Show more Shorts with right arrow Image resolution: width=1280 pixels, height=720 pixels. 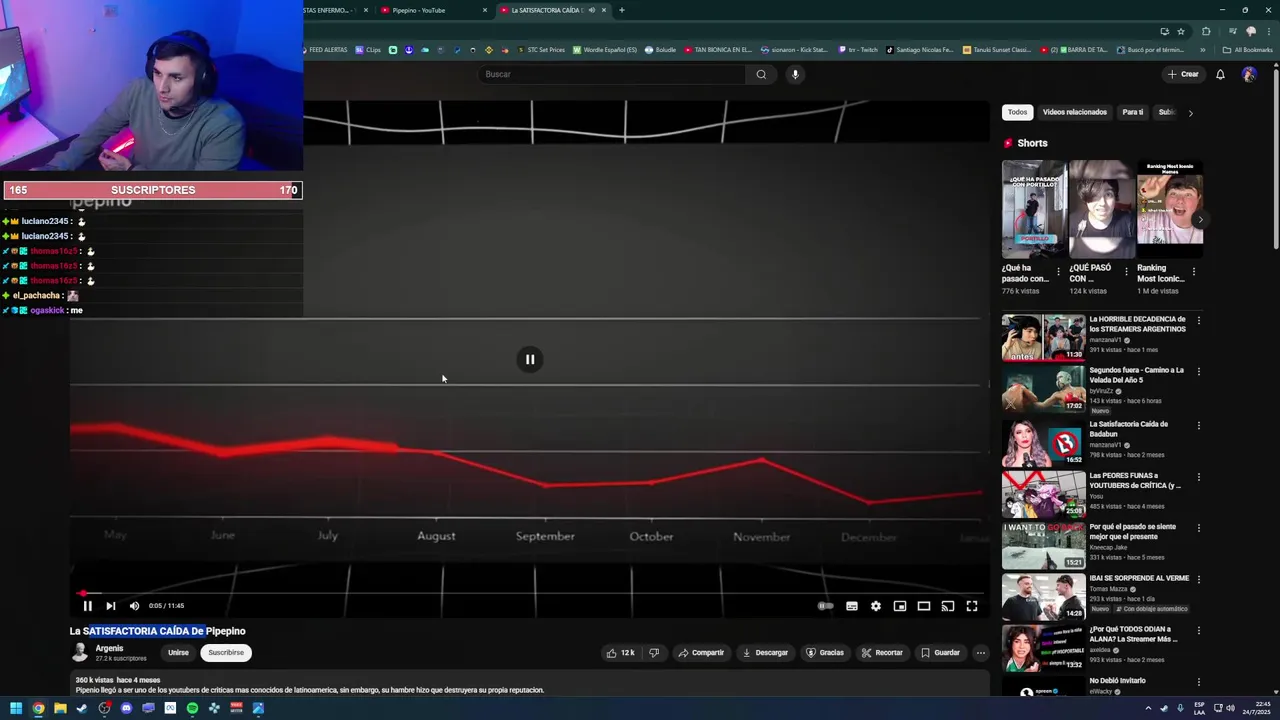tap(1200, 220)
